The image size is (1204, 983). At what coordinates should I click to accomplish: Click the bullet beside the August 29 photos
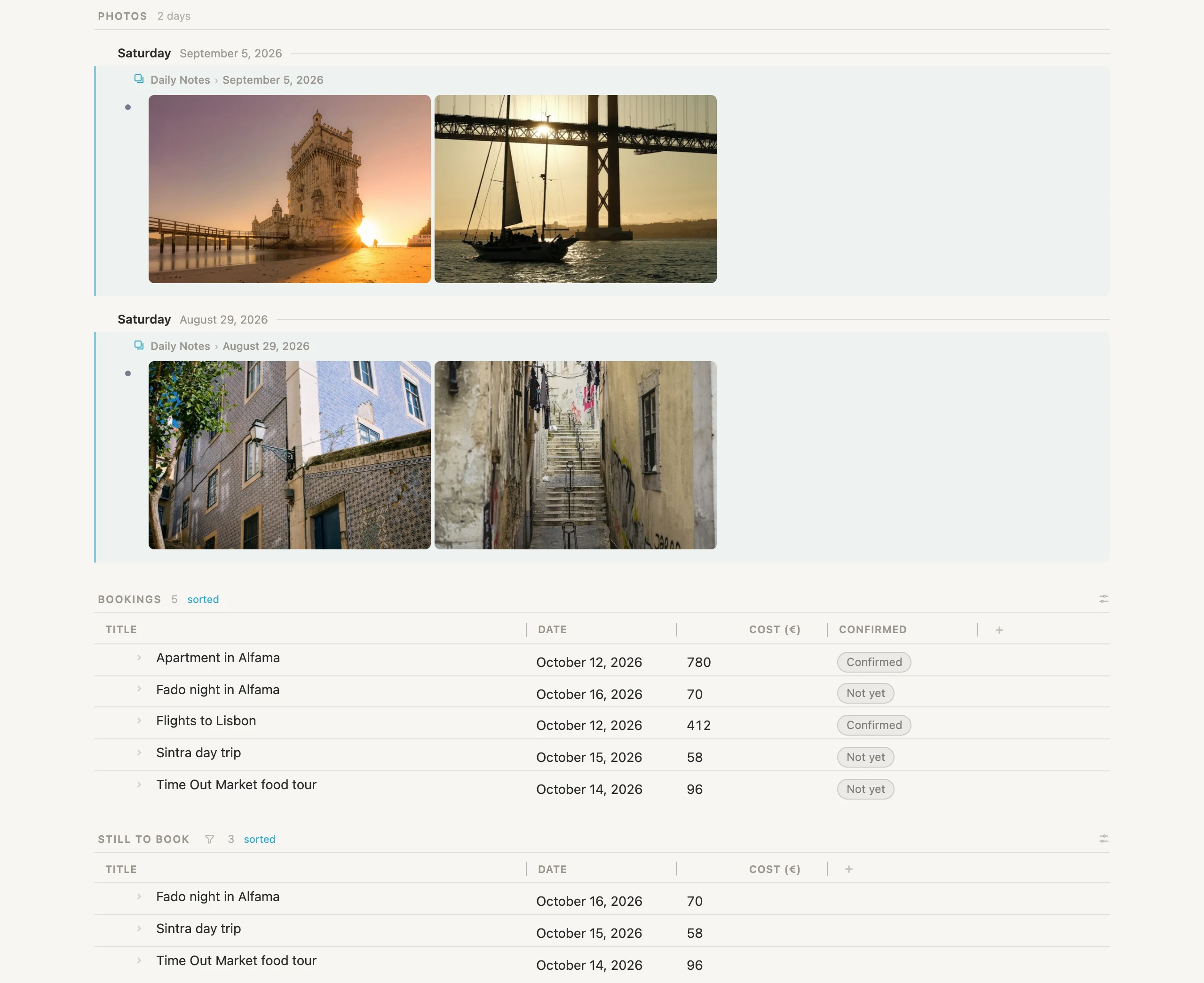click(128, 373)
